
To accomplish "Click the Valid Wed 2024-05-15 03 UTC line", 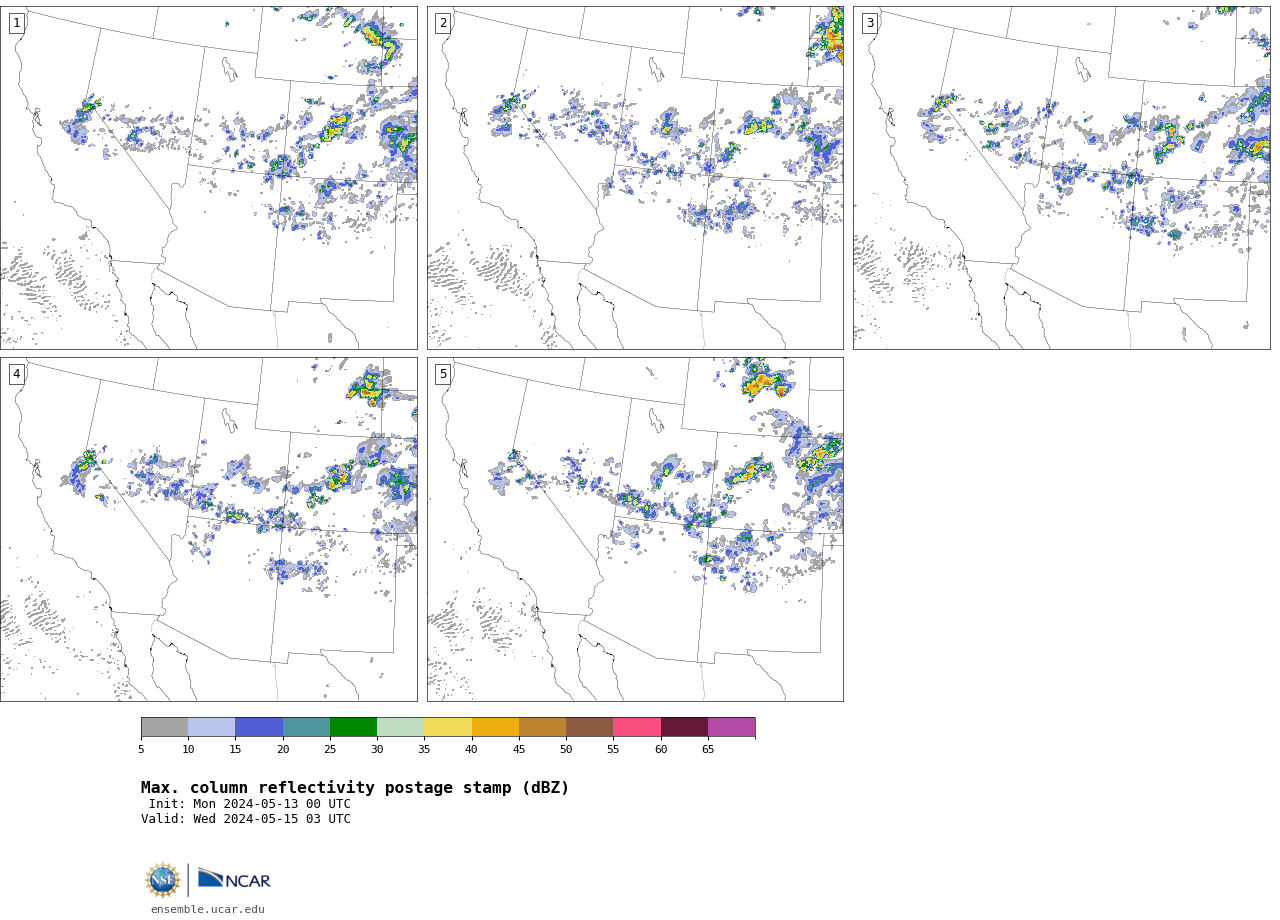I will tap(246, 819).
